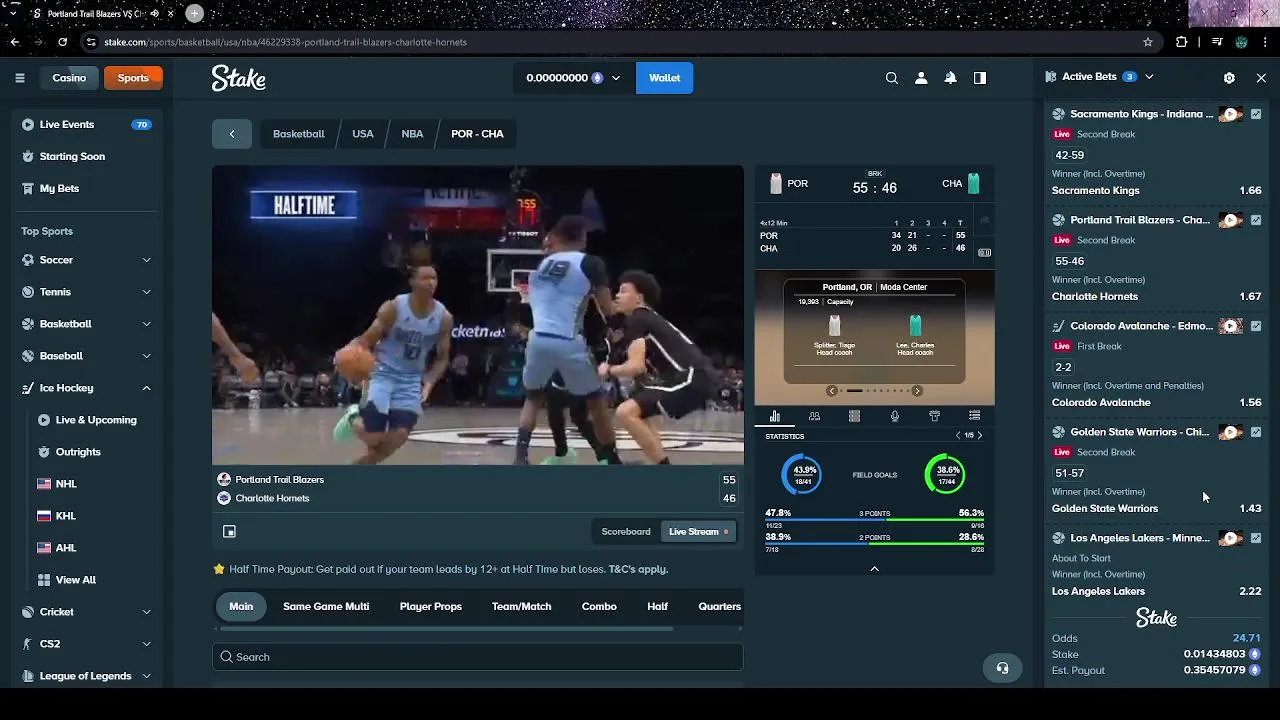Click the markets Search input field
This screenshot has width=1280, height=720.
478,657
